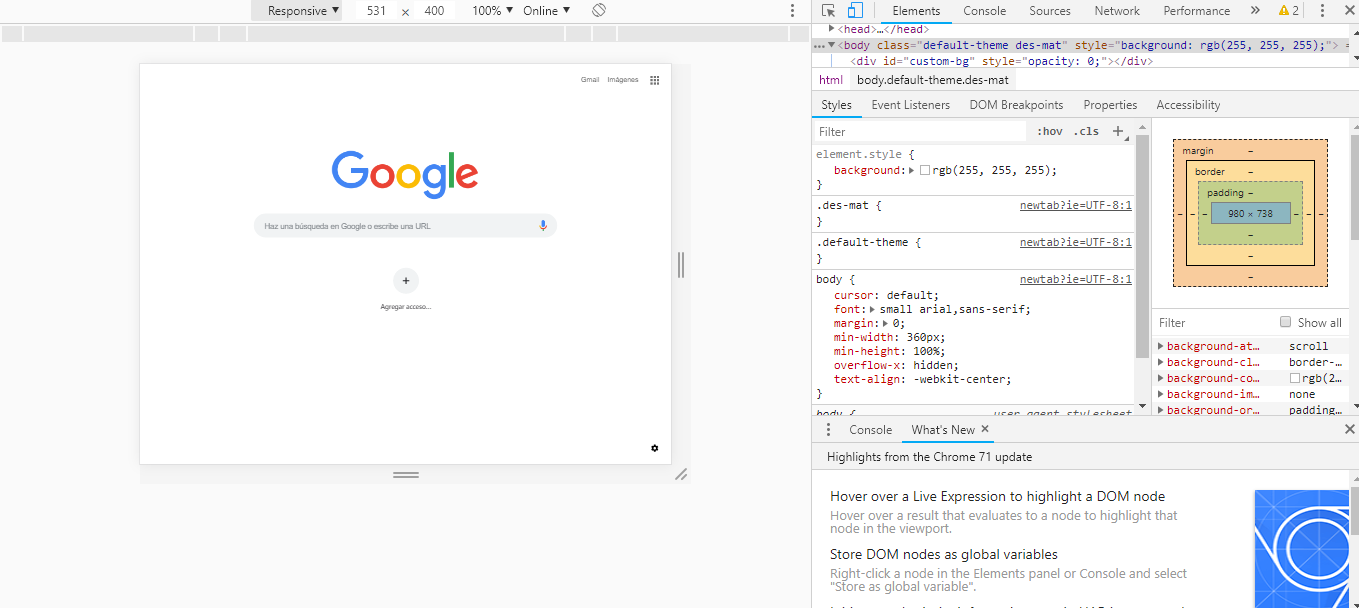The width and height of the screenshot is (1359, 608).
Task: Expand computed background-attachment property
Action: tap(1161, 347)
